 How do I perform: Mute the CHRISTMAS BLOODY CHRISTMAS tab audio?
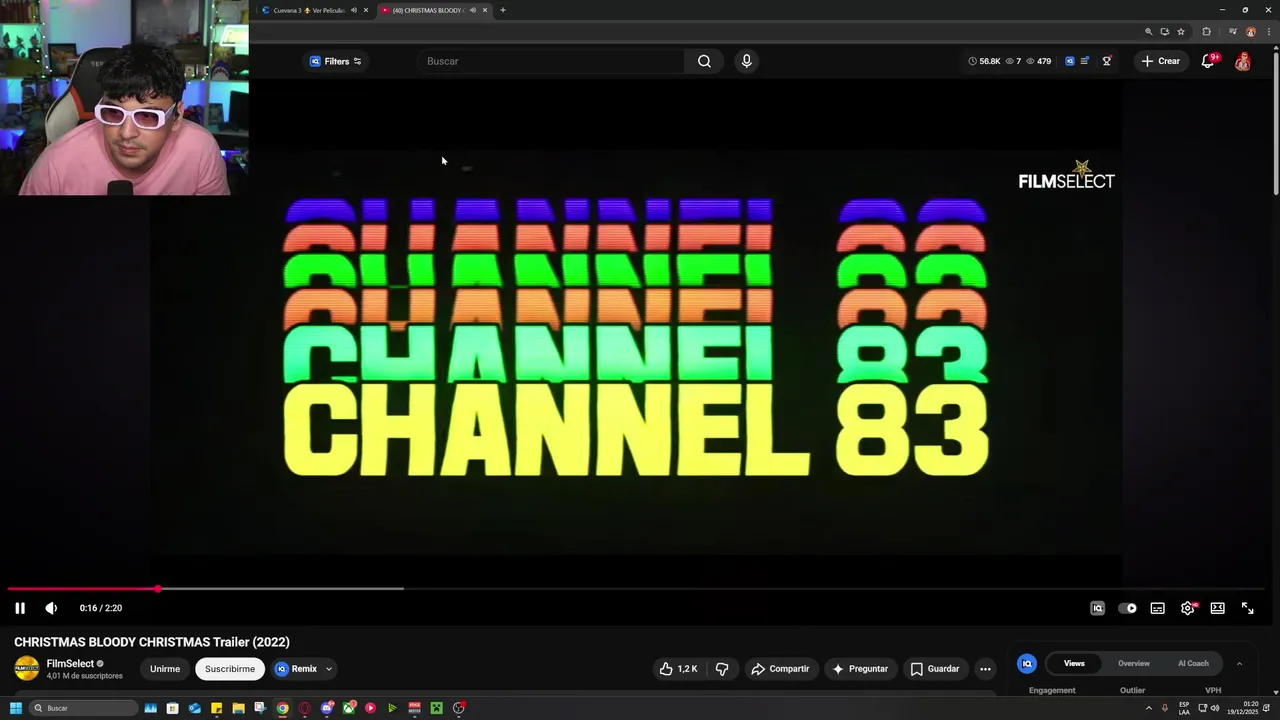coord(473,10)
